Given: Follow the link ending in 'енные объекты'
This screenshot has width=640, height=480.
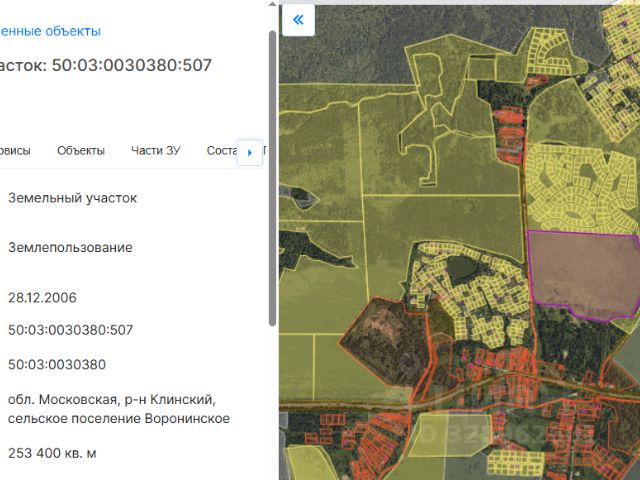Looking at the screenshot, I should (50, 31).
